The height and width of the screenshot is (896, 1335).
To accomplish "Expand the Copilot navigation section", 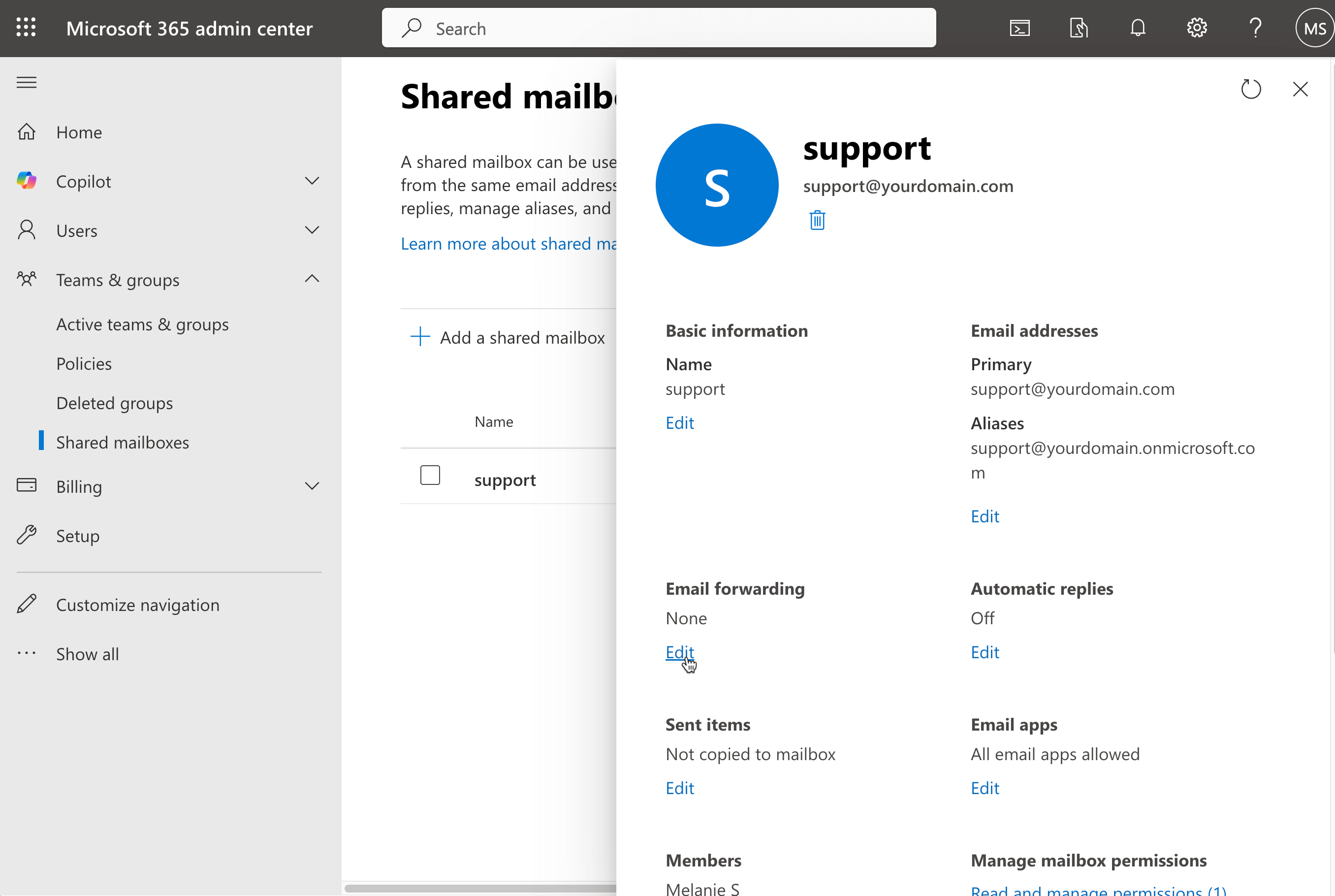I will (x=312, y=181).
